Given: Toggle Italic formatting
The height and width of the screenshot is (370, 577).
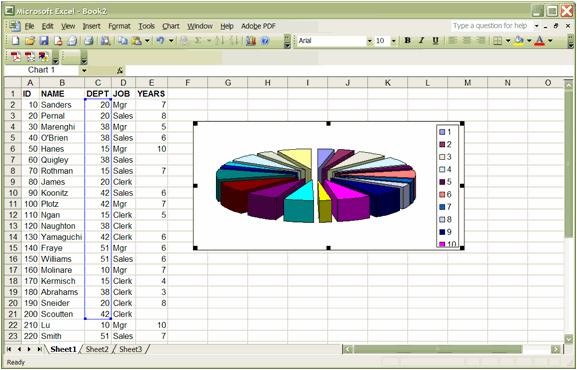Looking at the screenshot, I should [x=421, y=41].
